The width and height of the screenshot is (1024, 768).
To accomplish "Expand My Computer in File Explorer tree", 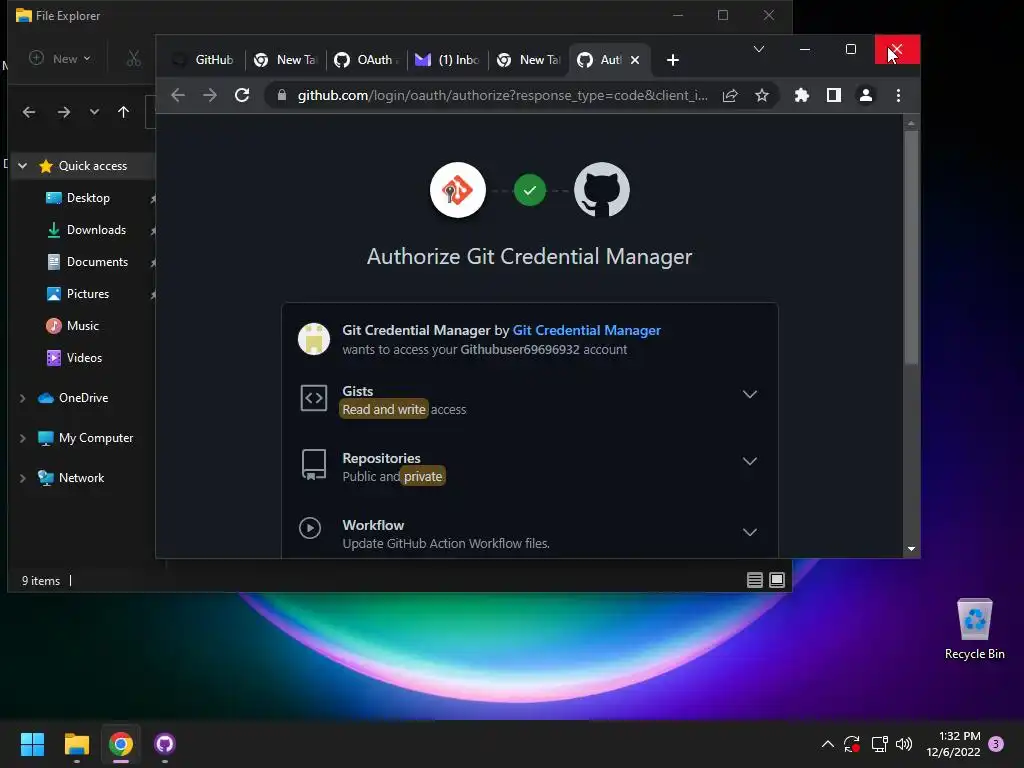I will (x=23, y=438).
